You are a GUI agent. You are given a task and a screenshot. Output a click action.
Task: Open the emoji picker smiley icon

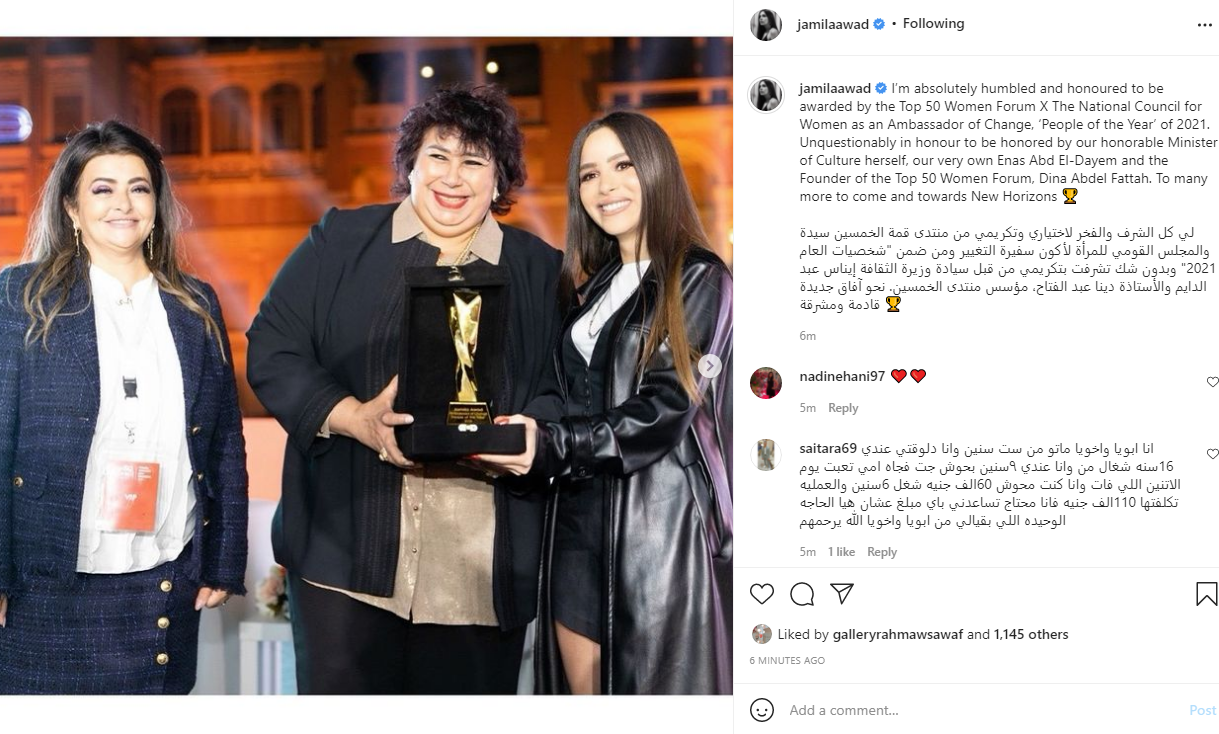(762, 710)
